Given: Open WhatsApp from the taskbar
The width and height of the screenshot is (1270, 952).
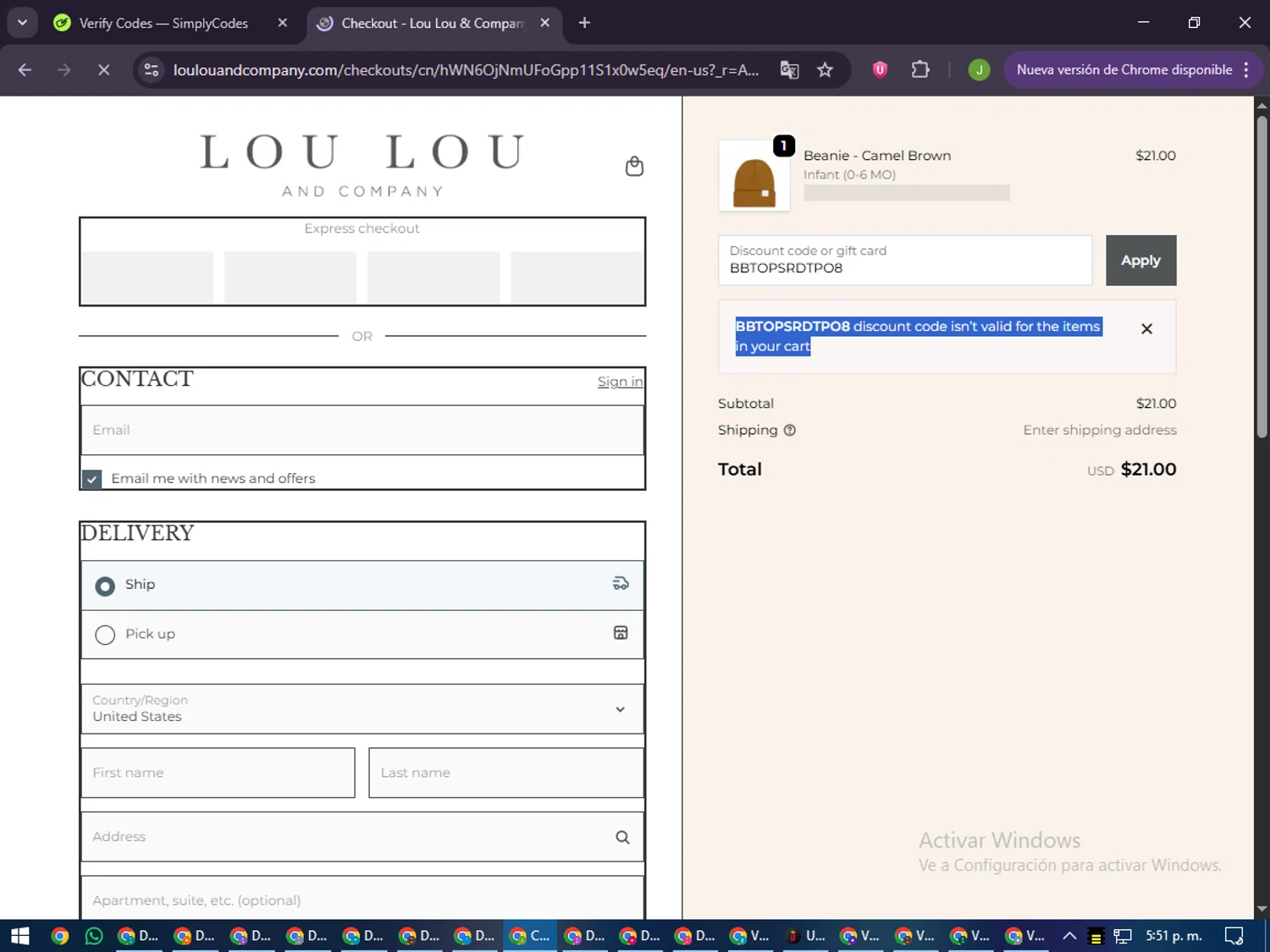Looking at the screenshot, I should pyautogui.click(x=94, y=936).
